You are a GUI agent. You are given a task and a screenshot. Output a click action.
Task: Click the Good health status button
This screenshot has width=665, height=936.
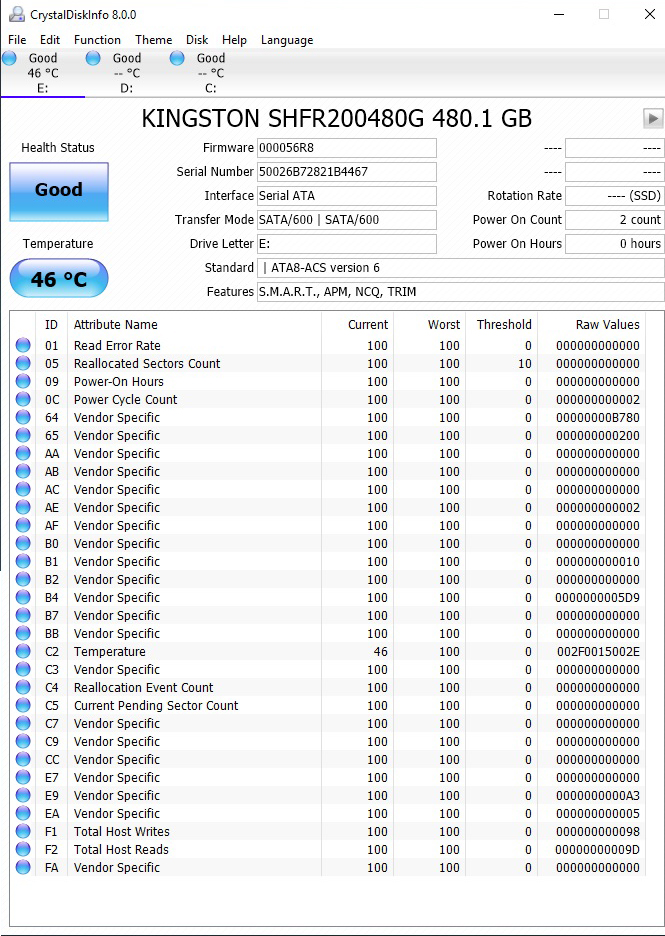[59, 192]
